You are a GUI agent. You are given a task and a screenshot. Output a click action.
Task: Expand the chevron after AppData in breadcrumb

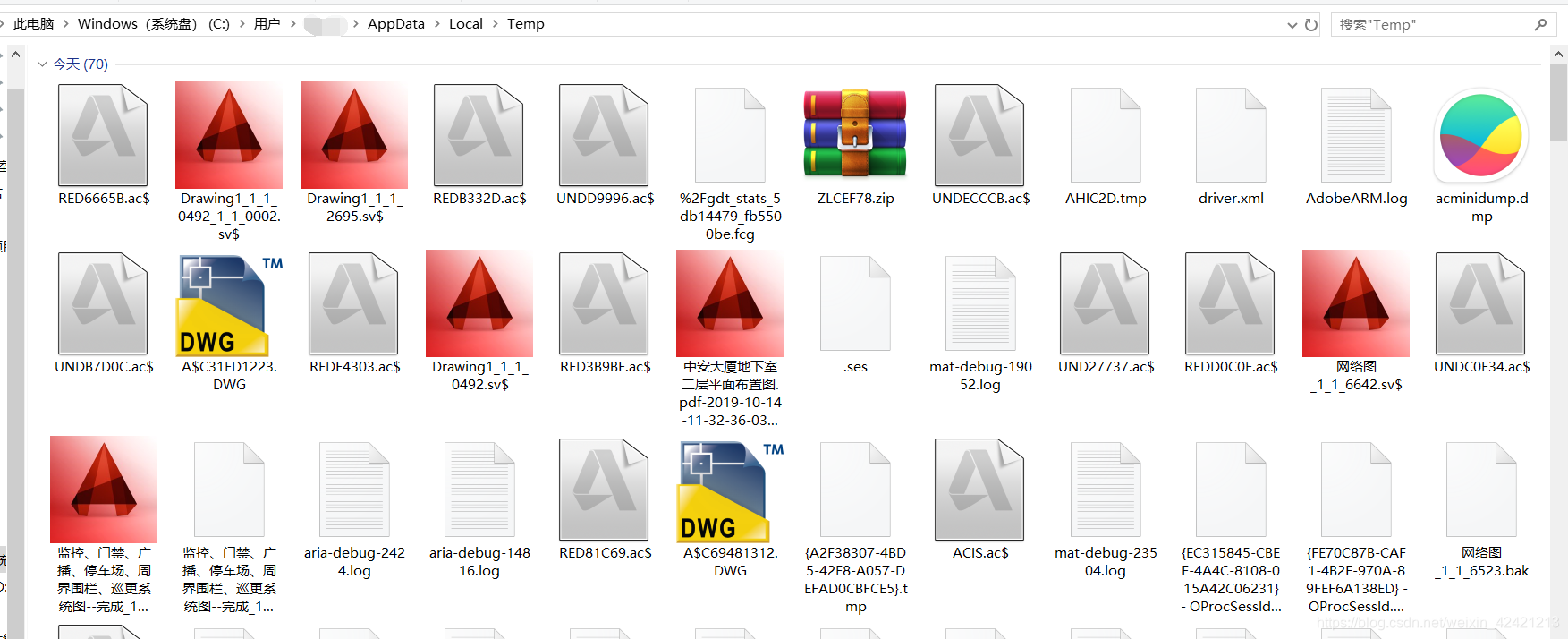tap(437, 24)
